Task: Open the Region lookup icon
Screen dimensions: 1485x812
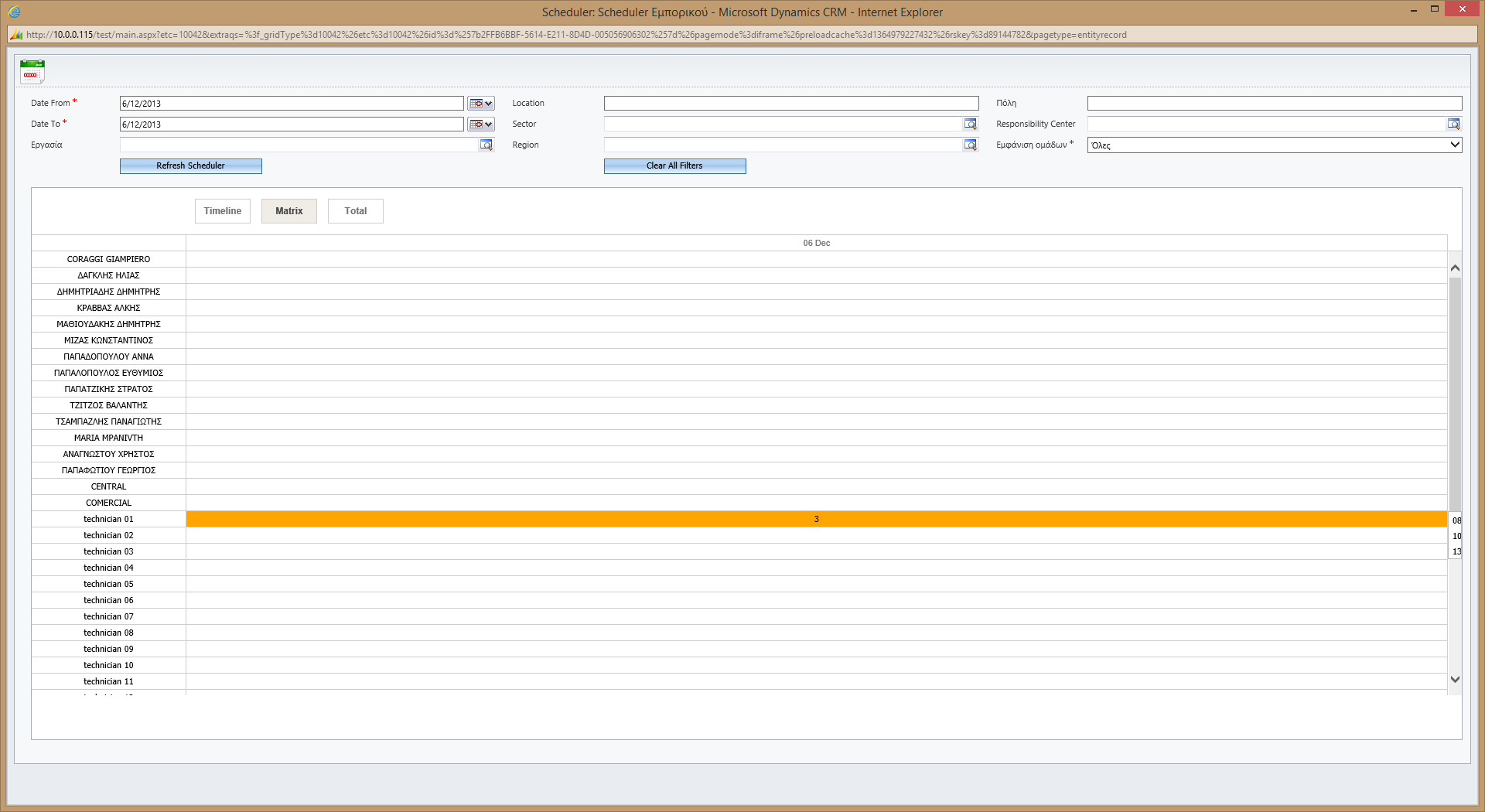Action: click(x=970, y=145)
